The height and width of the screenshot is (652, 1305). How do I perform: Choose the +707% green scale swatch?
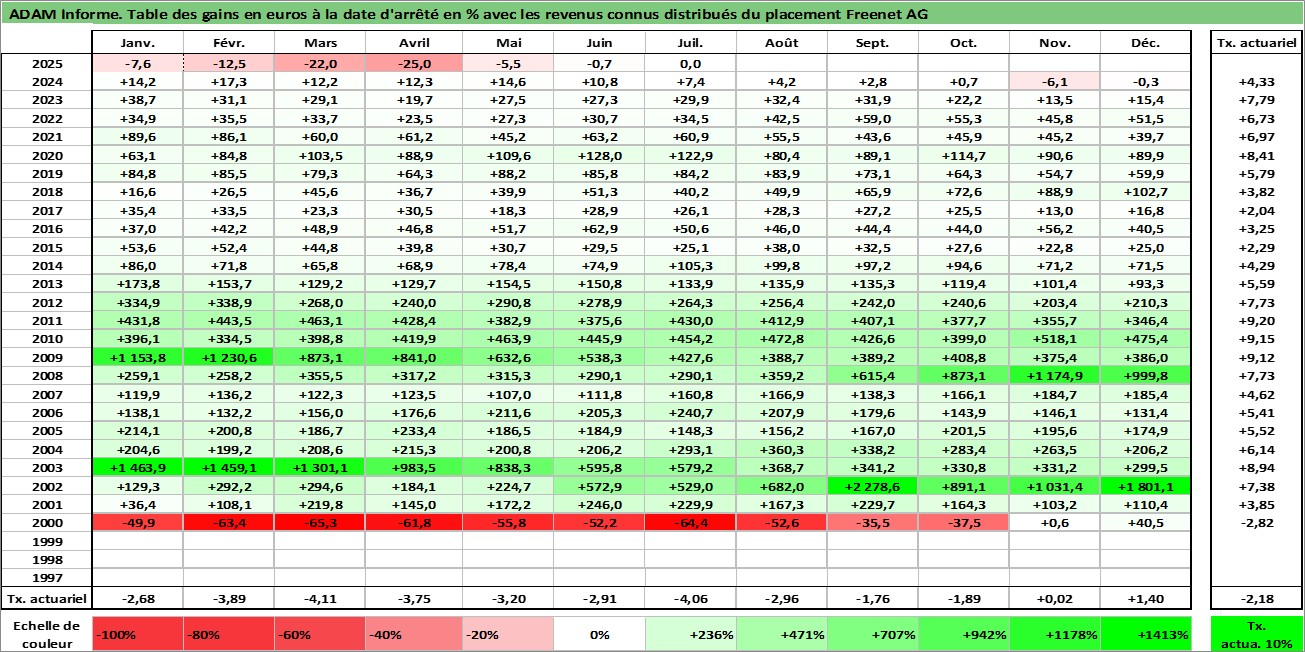point(872,634)
